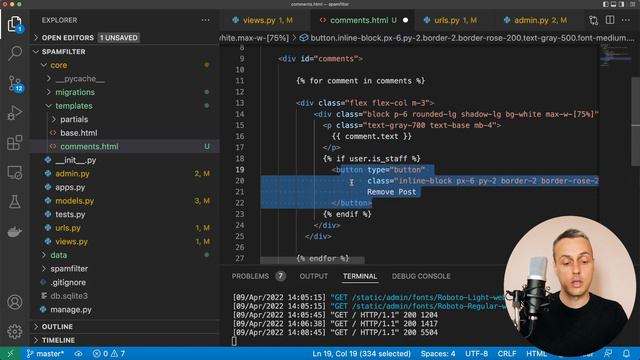This screenshot has width=640, height=360.
Task: Change line ending via CRLF status item
Action: pyautogui.click(x=507, y=353)
